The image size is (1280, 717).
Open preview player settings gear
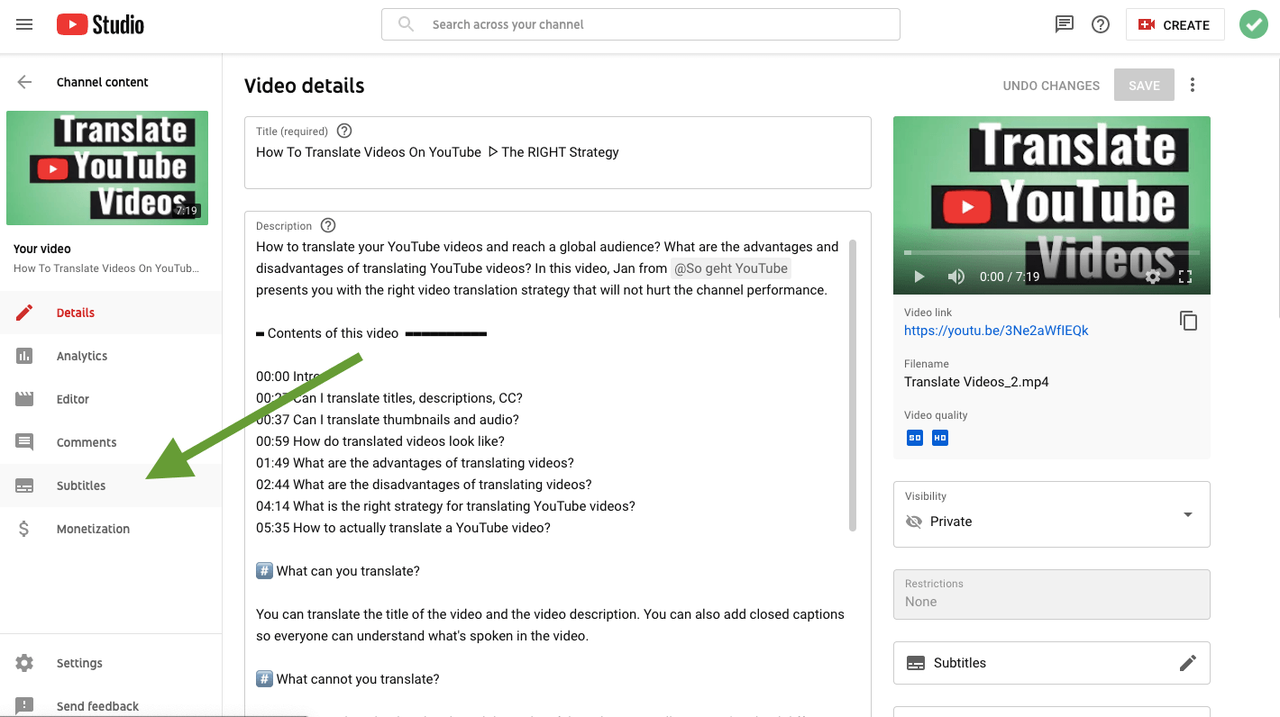point(1153,277)
